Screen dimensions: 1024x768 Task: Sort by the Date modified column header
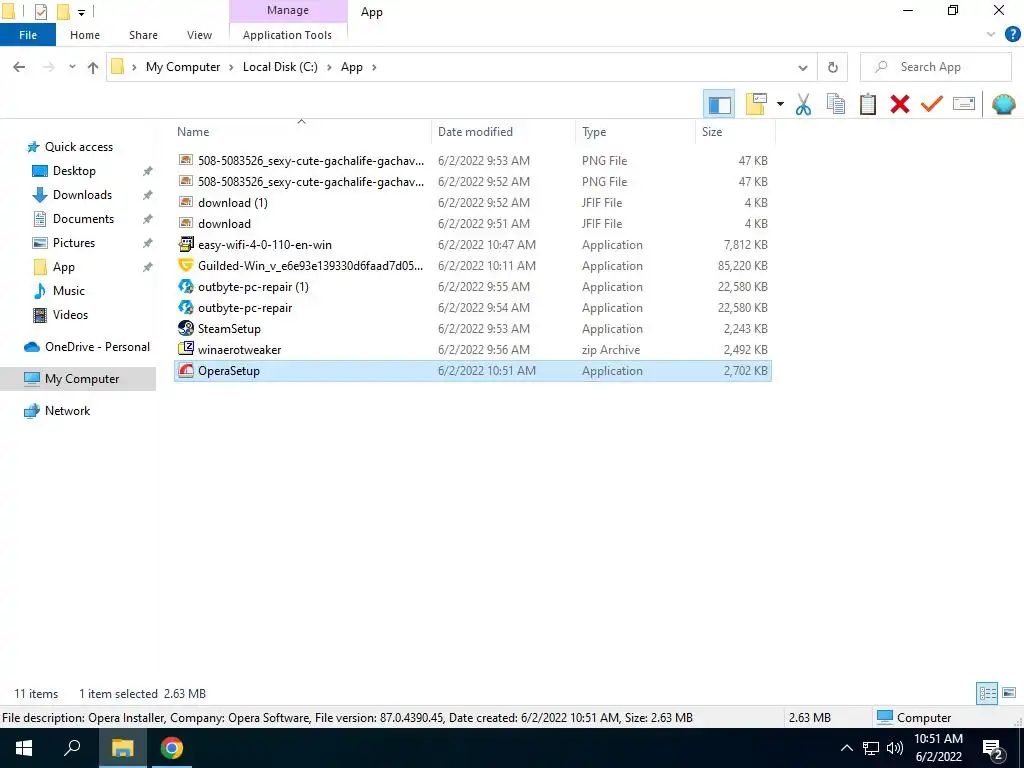pos(504,131)
